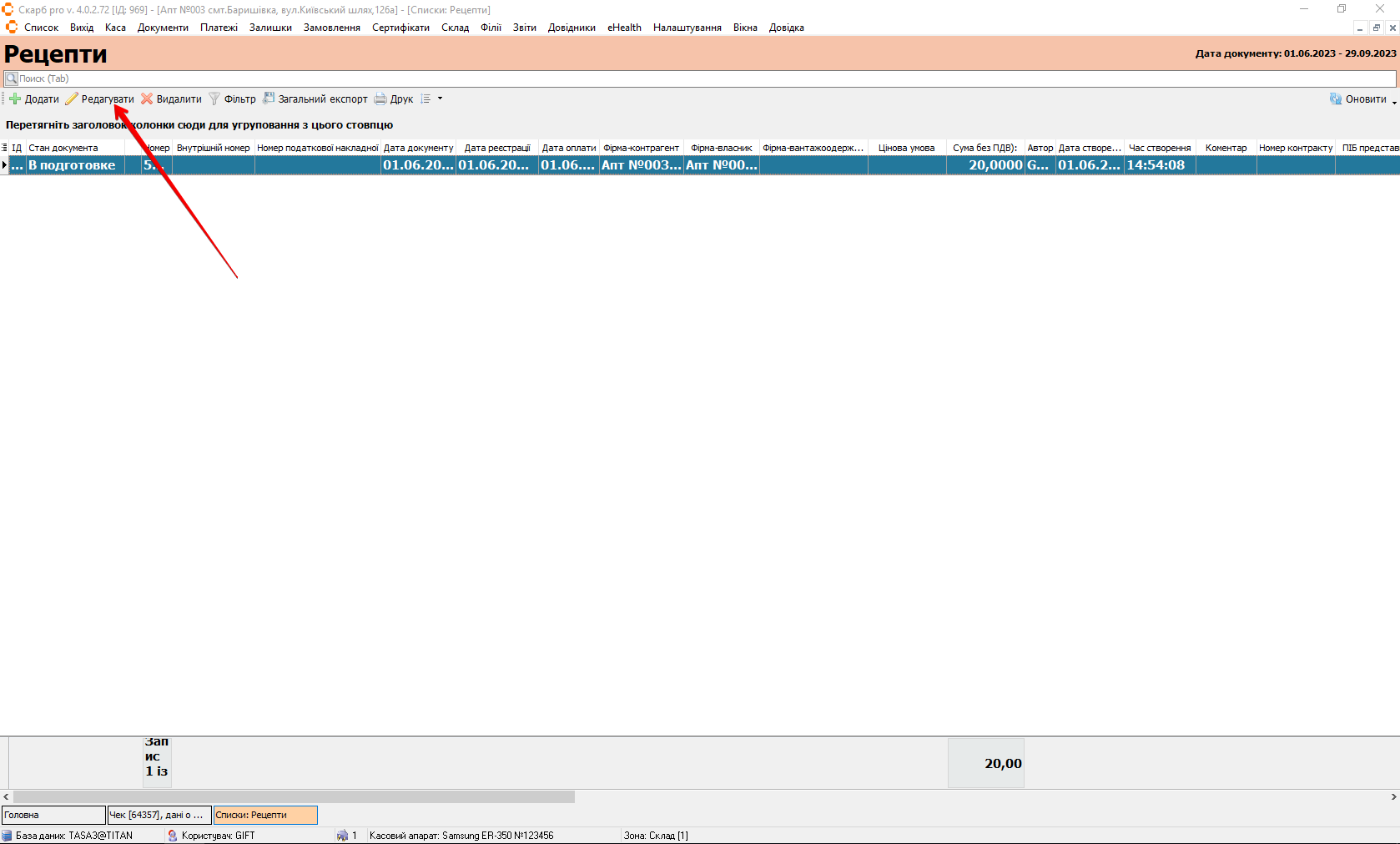
Task: Switch to the Чек [64357] tab
Action: click(159, 815)
